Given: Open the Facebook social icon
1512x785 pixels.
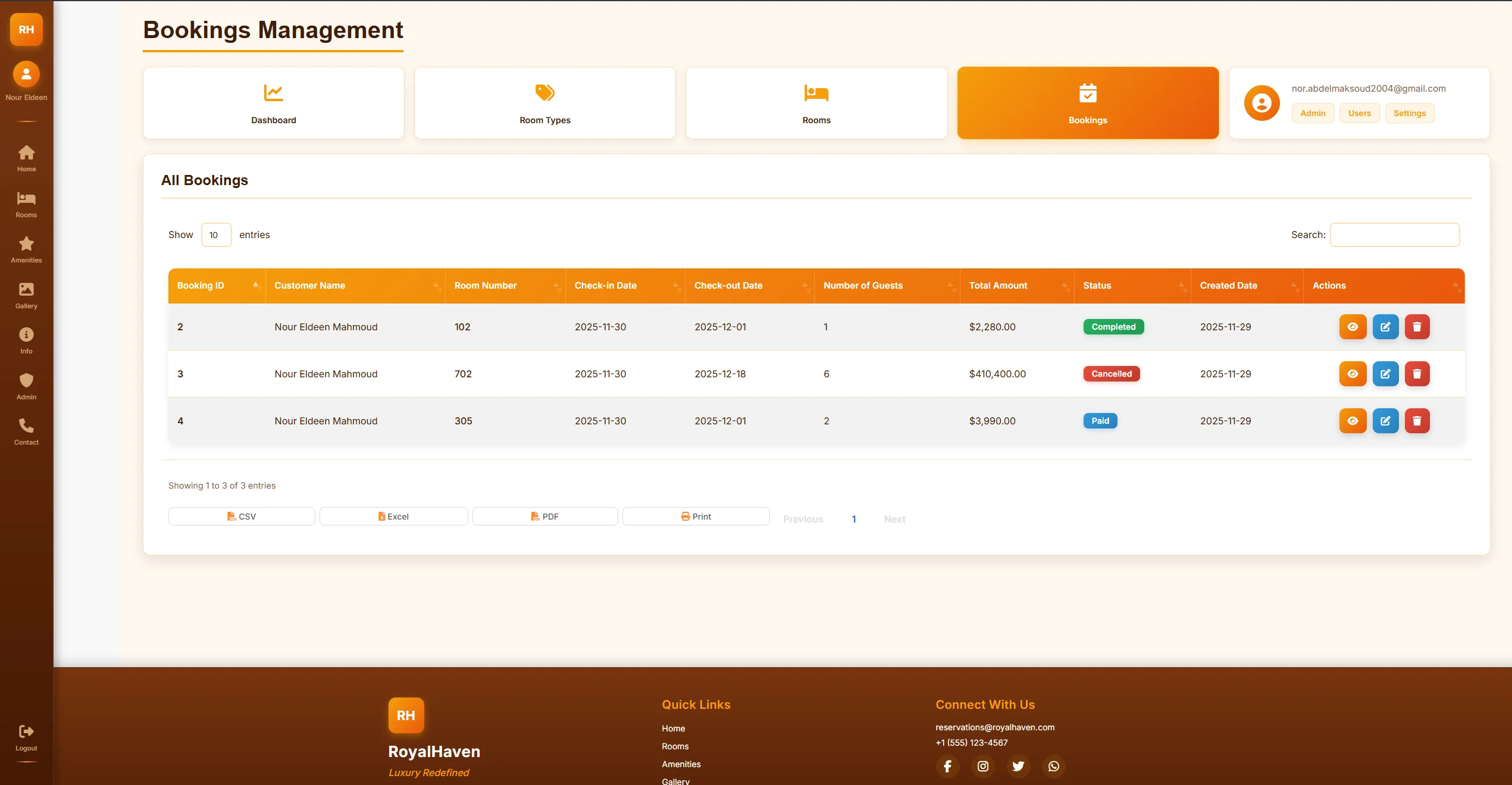Looking at the screenshot, I should coord(947,766).
